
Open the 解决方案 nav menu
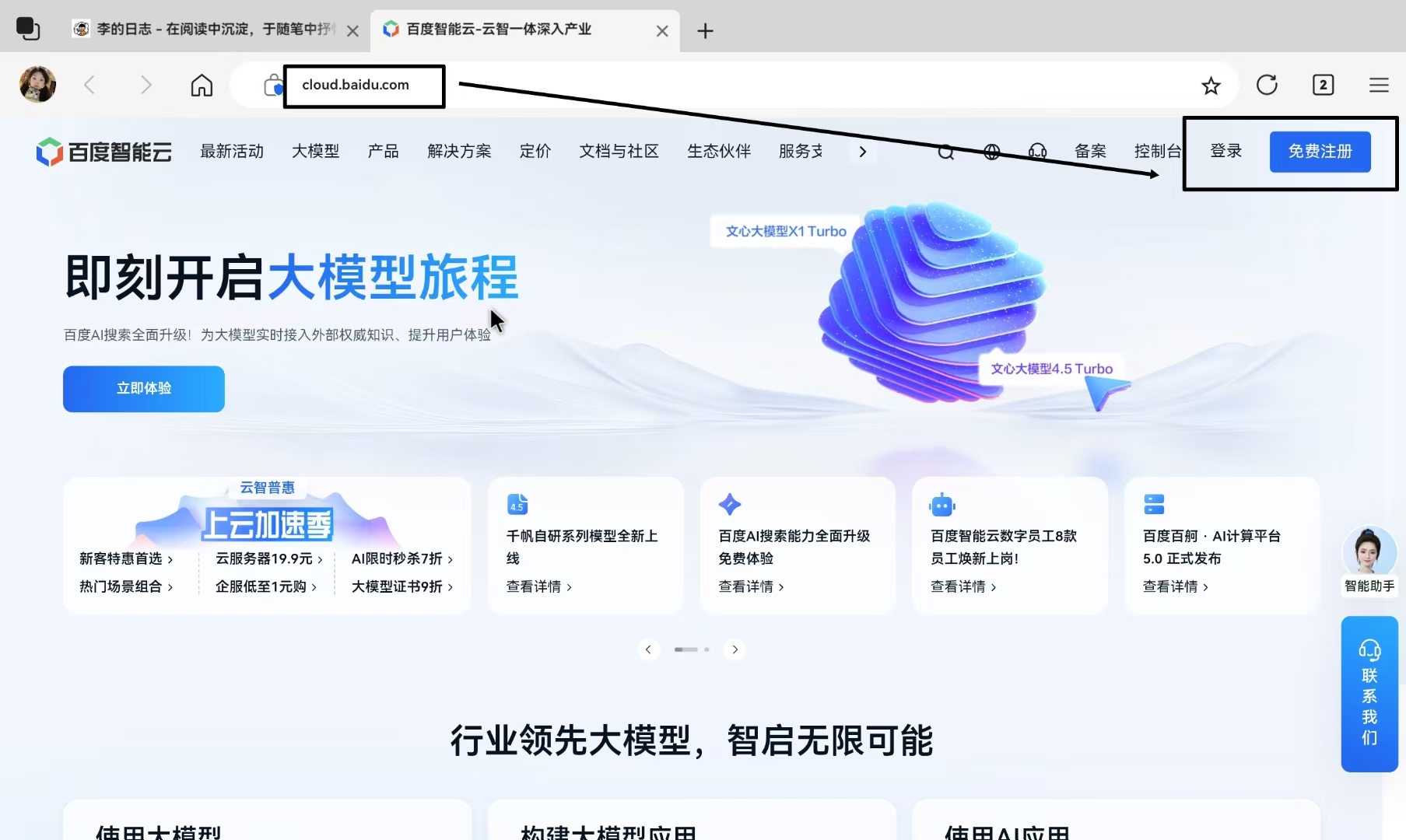point(459,151)
